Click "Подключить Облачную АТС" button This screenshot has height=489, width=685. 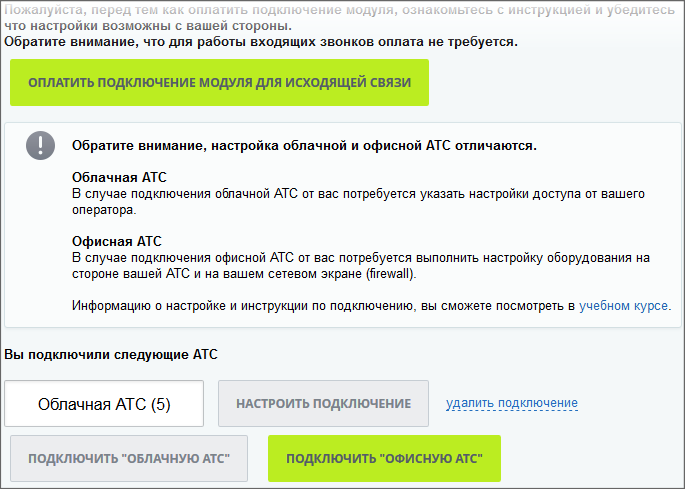point(129,458)
